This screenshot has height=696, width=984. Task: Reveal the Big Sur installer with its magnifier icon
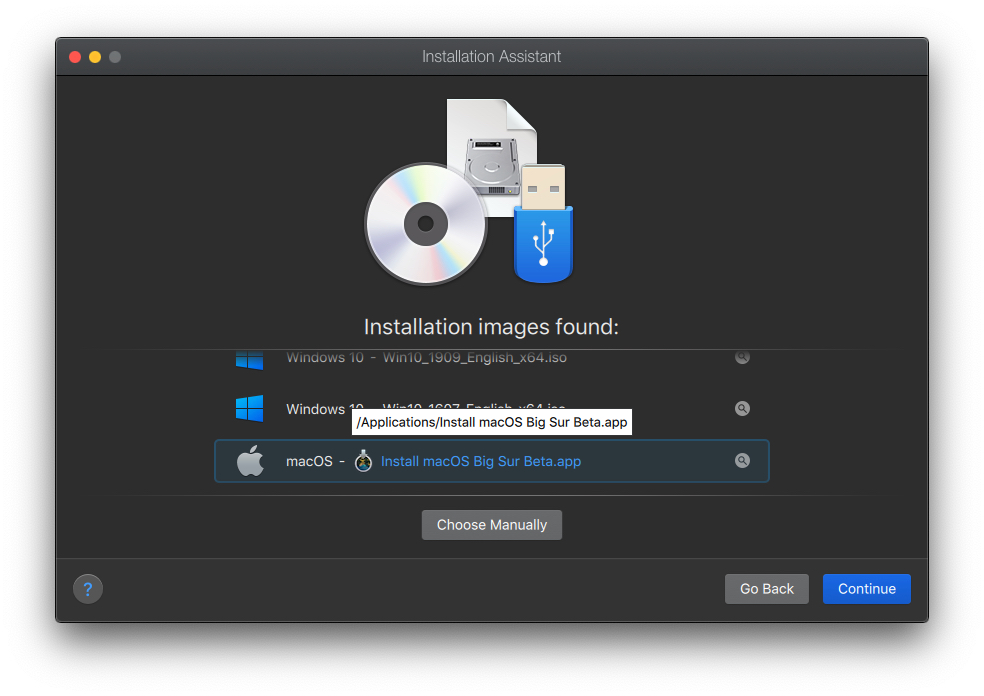coord(742,461)
